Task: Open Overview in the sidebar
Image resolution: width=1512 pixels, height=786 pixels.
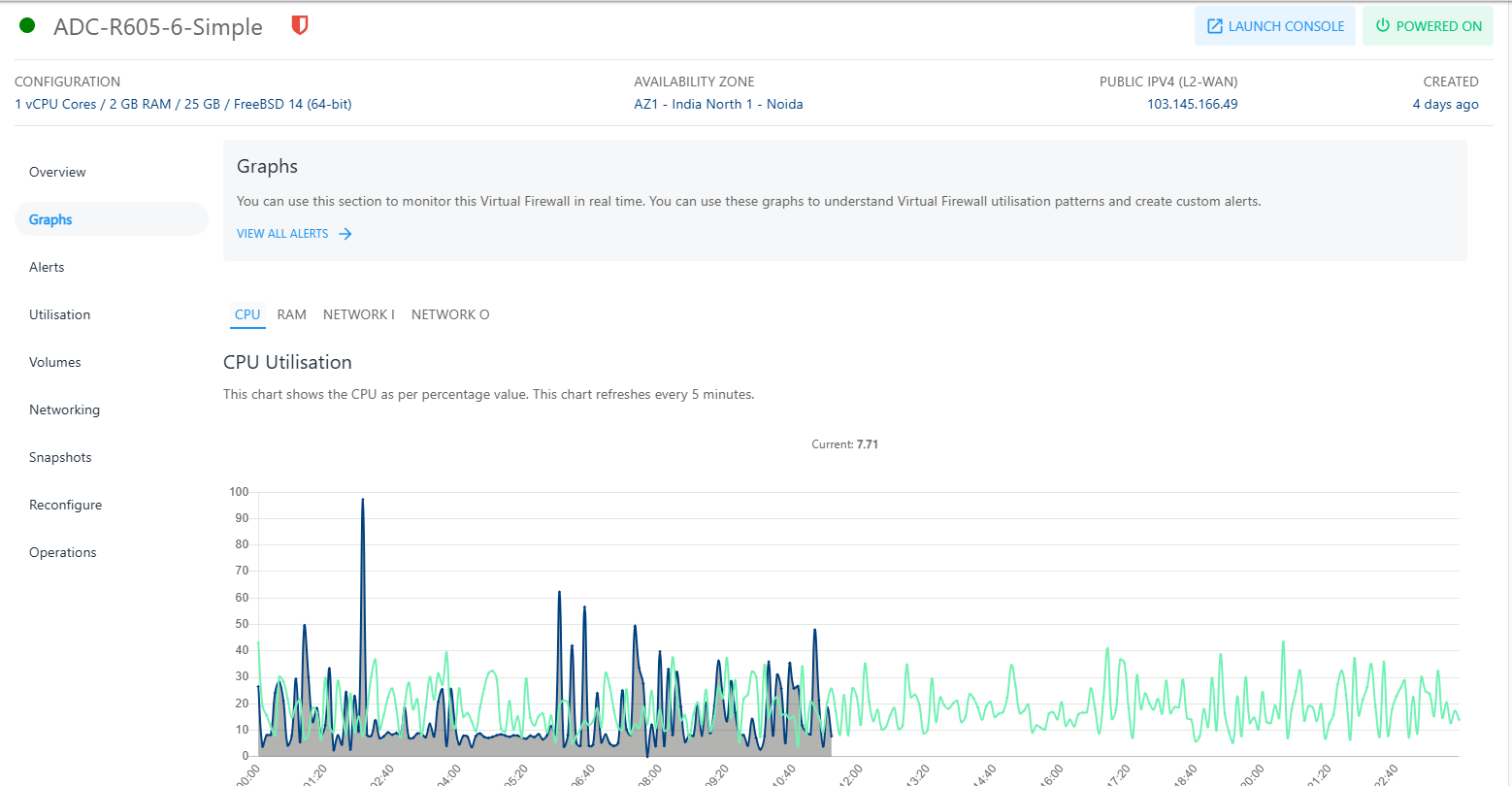Action: pos(57,172)
